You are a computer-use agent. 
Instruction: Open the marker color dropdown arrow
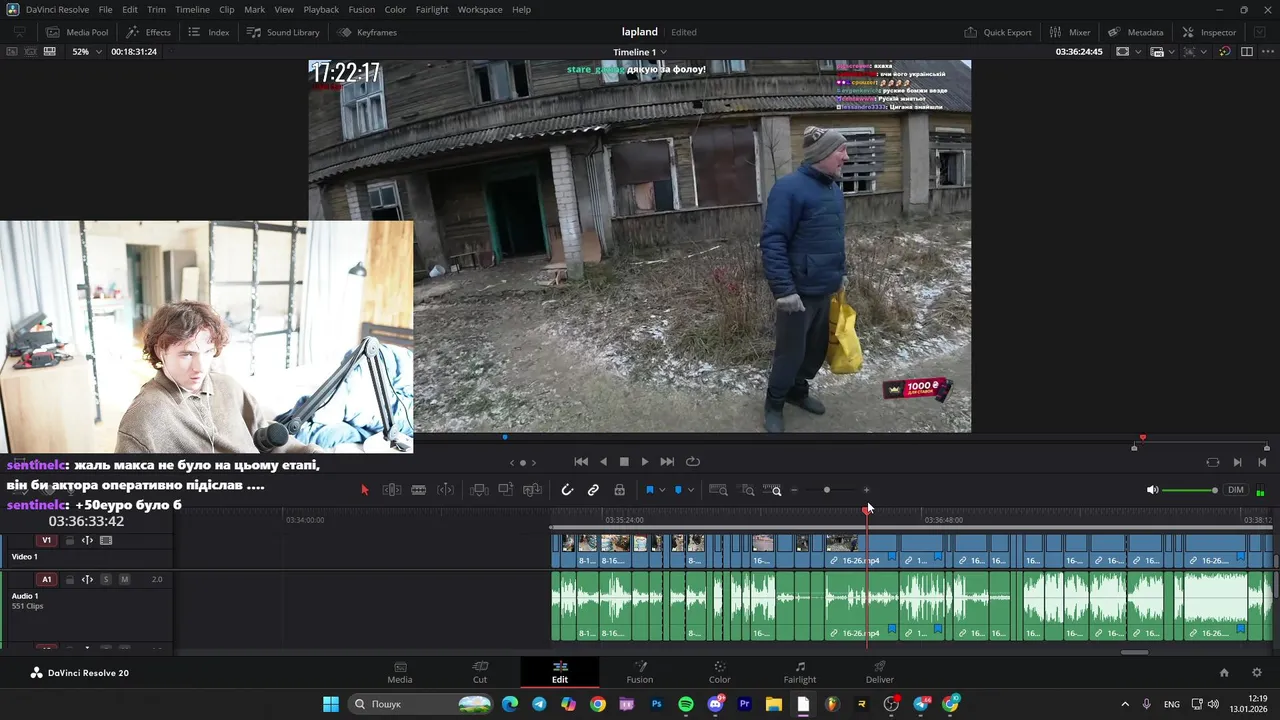coord(690,490)
